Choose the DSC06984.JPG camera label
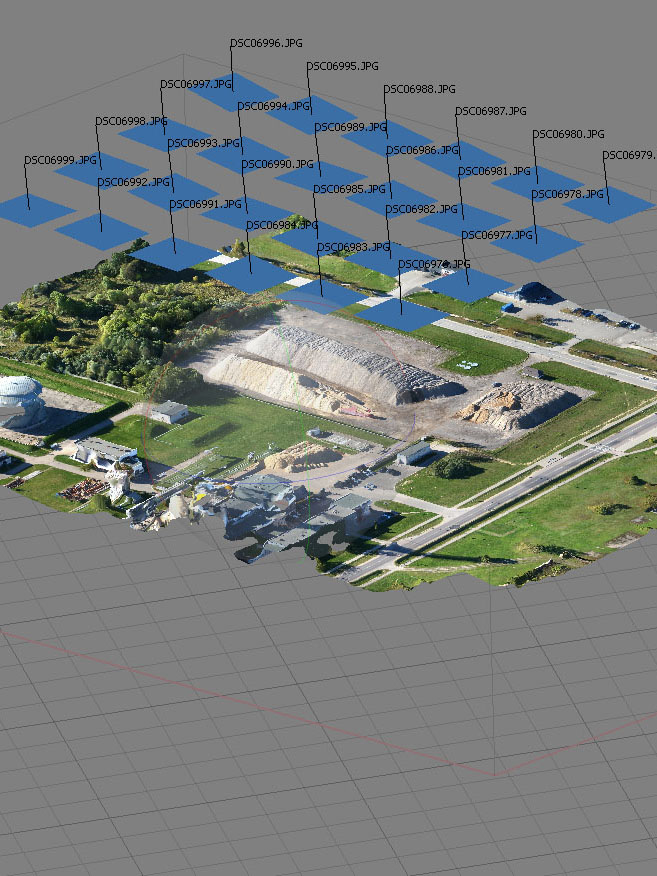Screen dimensions: 657x876 click(x=282, y=225)
